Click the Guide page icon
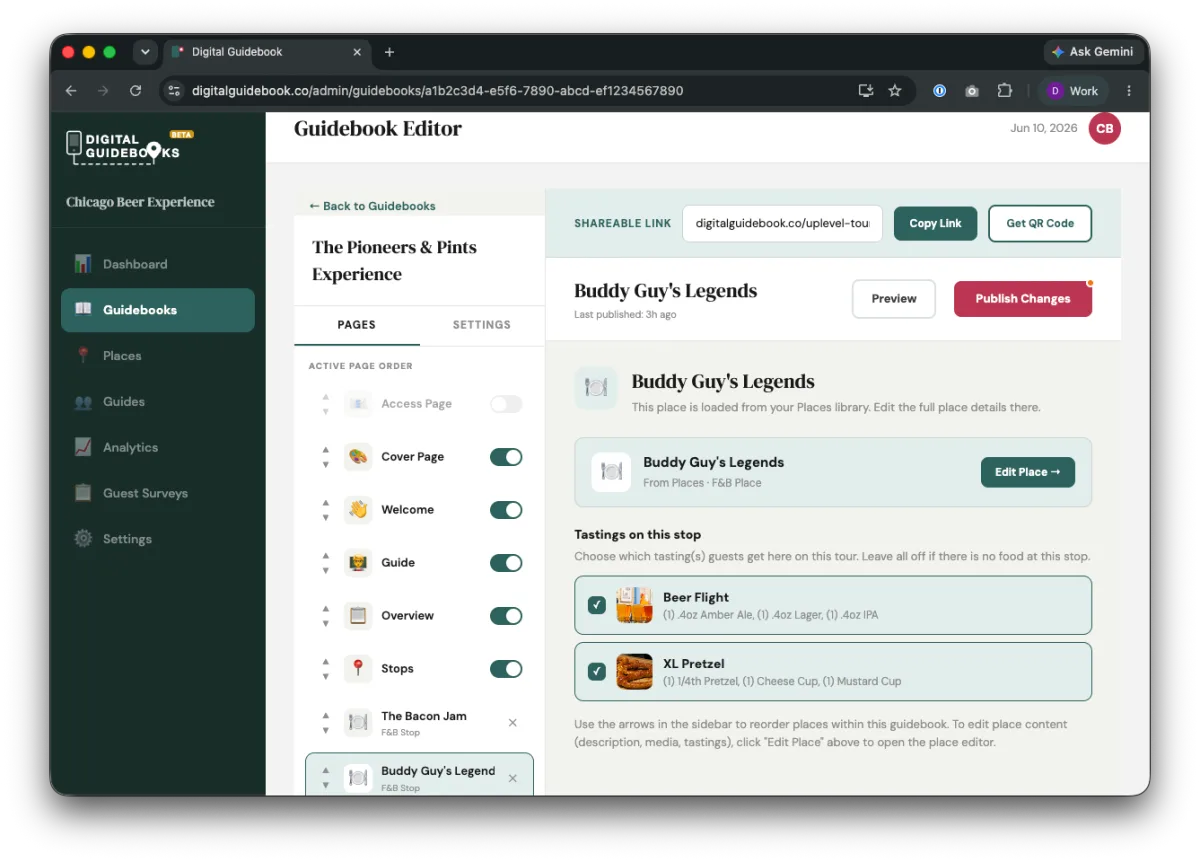1200x862 pixels. [358, 563]
